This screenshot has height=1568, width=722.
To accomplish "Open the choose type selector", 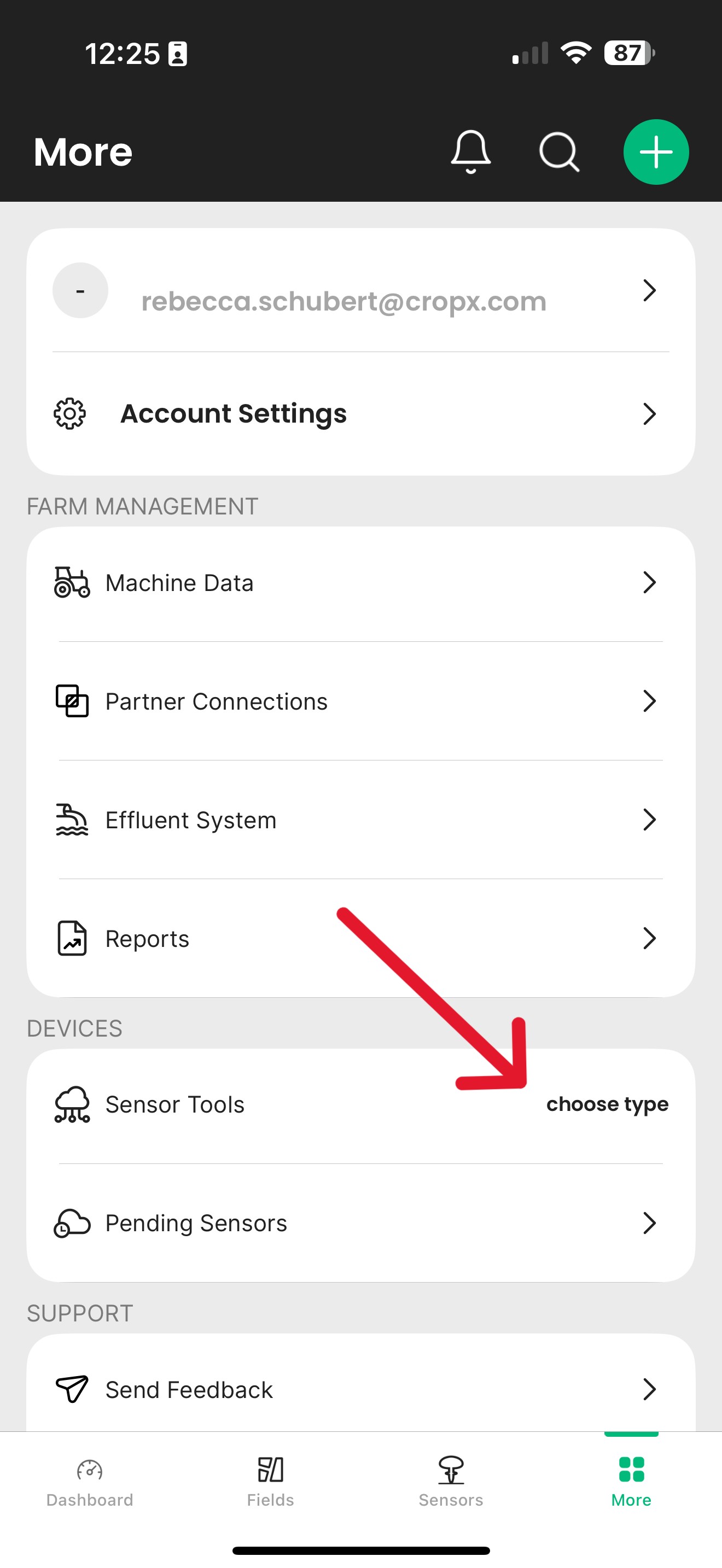I will (x=607, y=1104).
